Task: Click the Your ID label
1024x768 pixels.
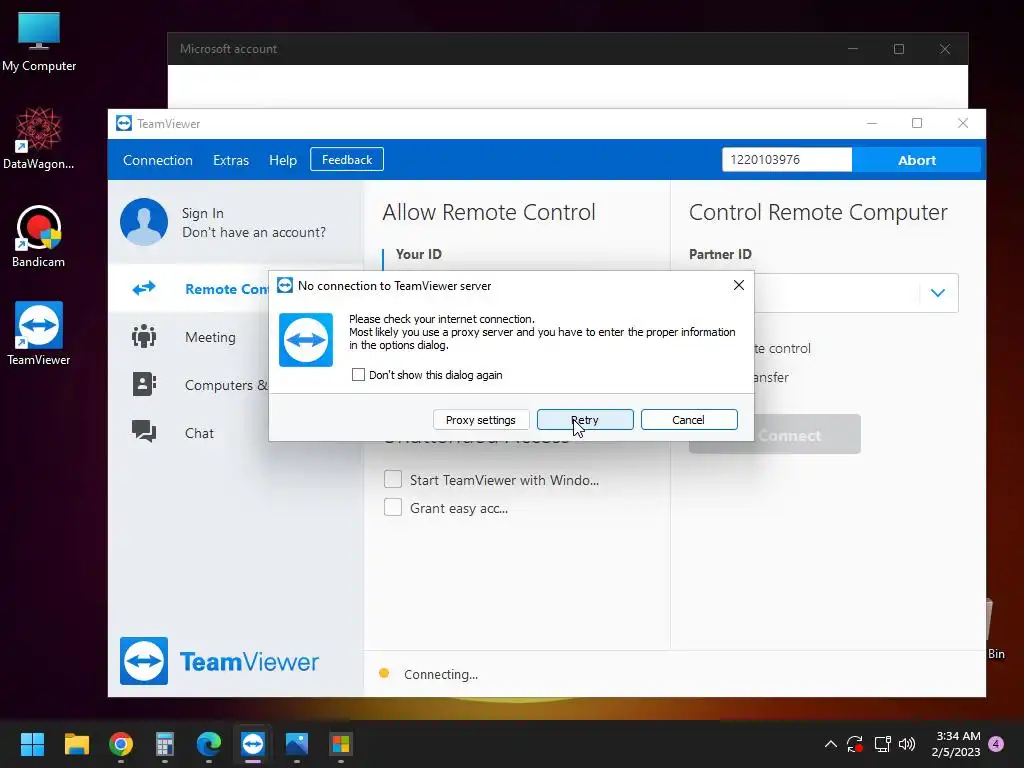Action: (419, 254)
